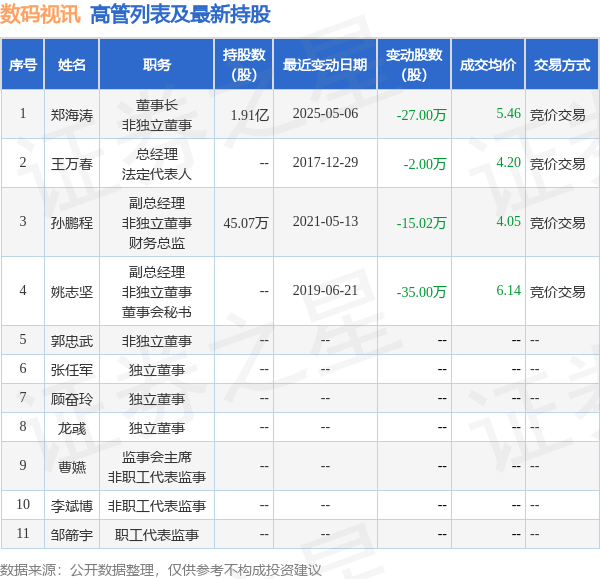Click the name 张任军
600x579 pixels.
pos(72,370)
